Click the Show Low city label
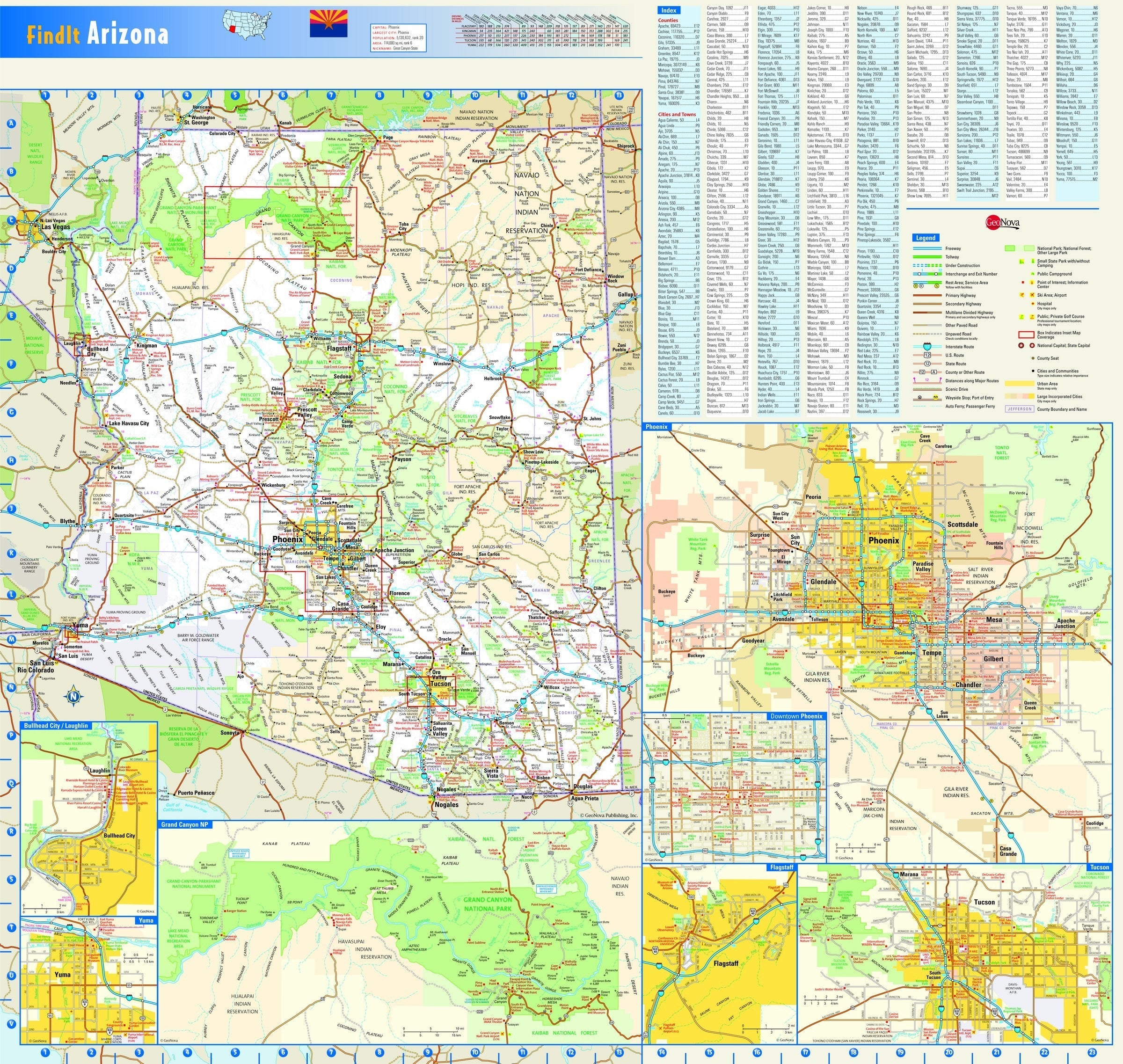 (x=533, y=452)
